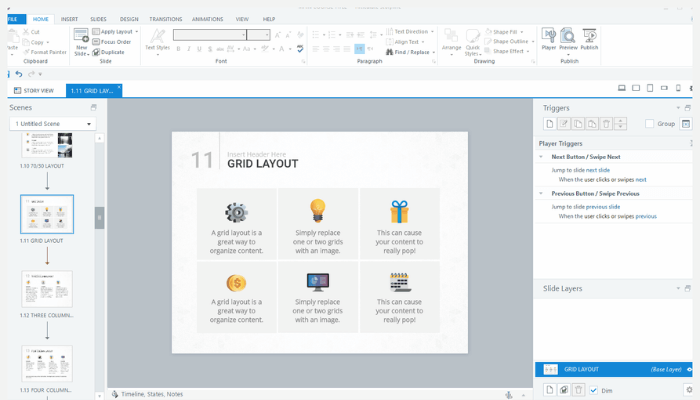Toggle the Bold formatting button

(x=178, y=49)
